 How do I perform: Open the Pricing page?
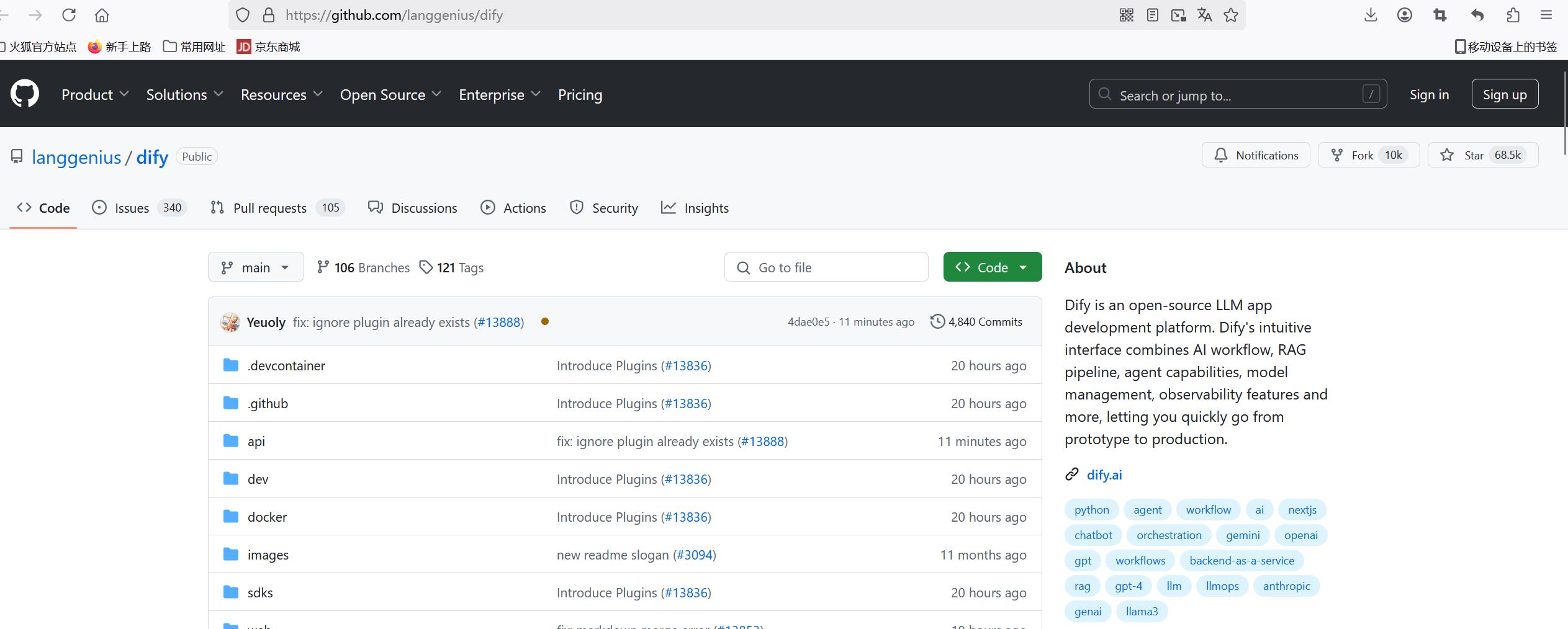pyautogui.click(x=580, y=94)
